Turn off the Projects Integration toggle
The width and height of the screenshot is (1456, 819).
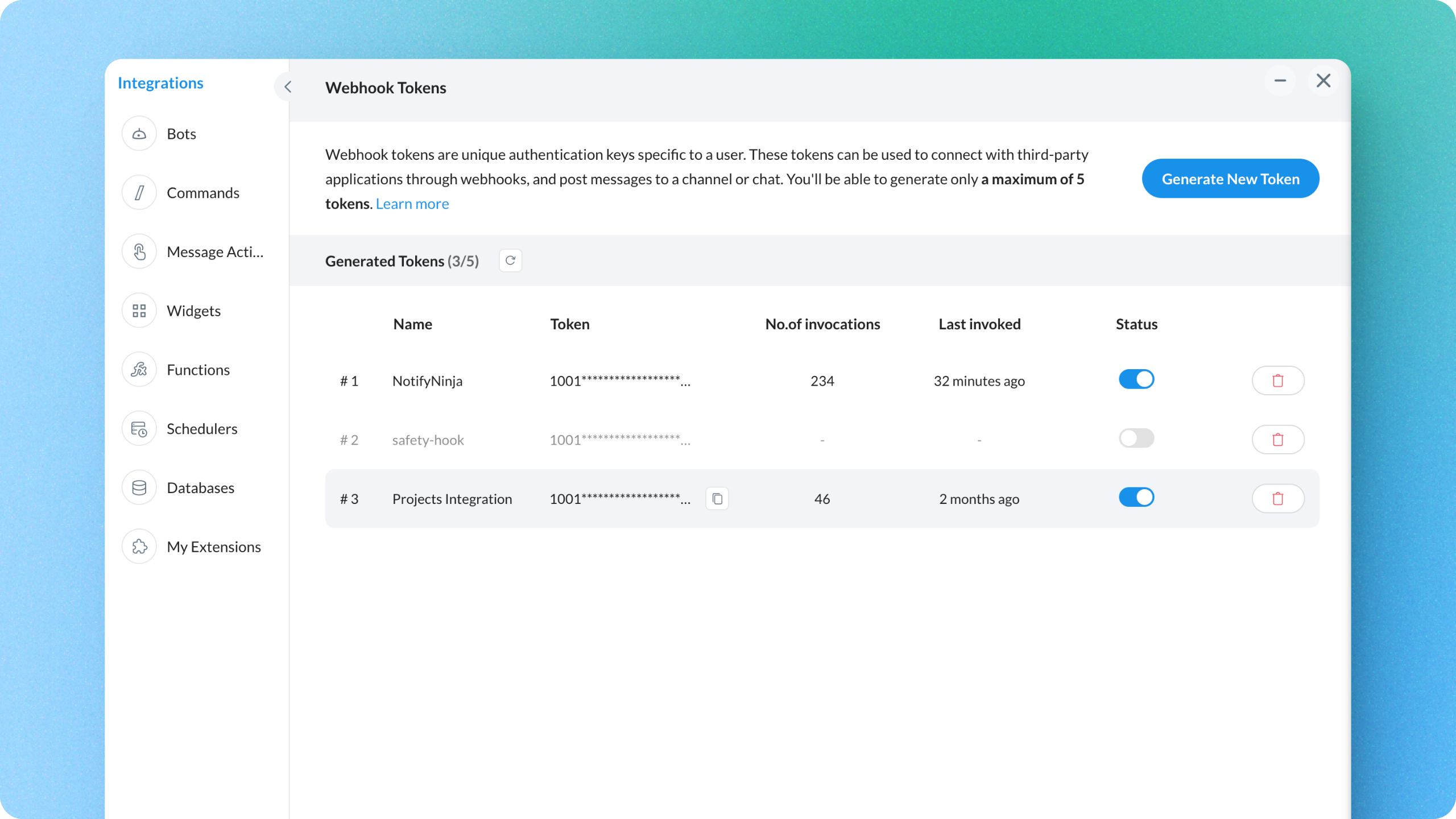coord(1136,498)
